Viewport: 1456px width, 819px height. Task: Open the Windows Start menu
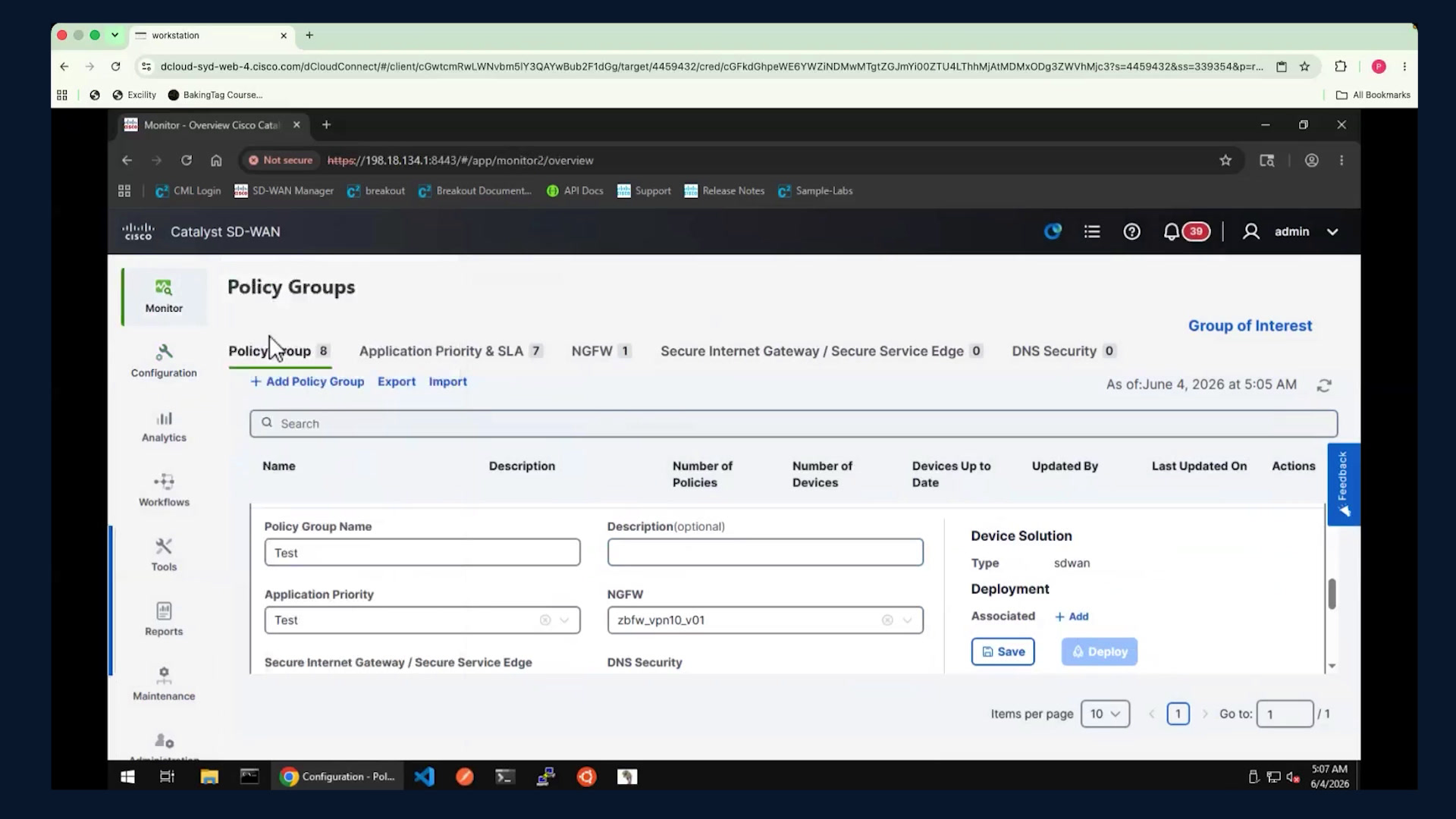pyautogui.click(x=127, y=777)
